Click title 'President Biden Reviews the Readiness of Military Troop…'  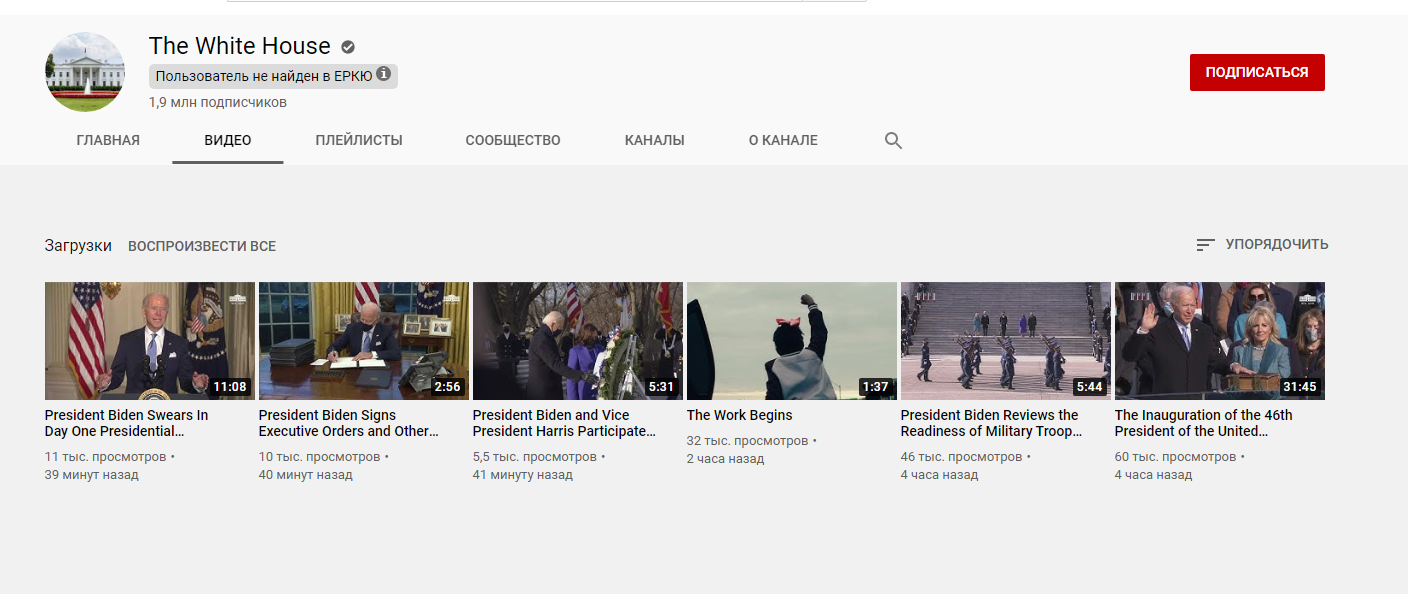tap(992, 423)
